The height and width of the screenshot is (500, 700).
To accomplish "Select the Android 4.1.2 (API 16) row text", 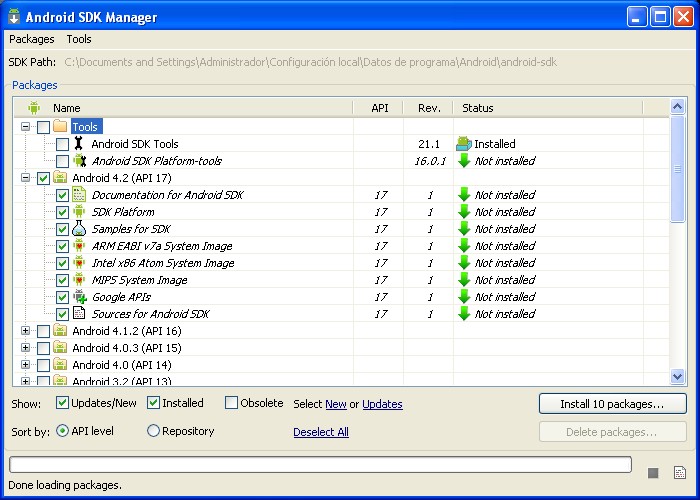I will click(127, 331).
